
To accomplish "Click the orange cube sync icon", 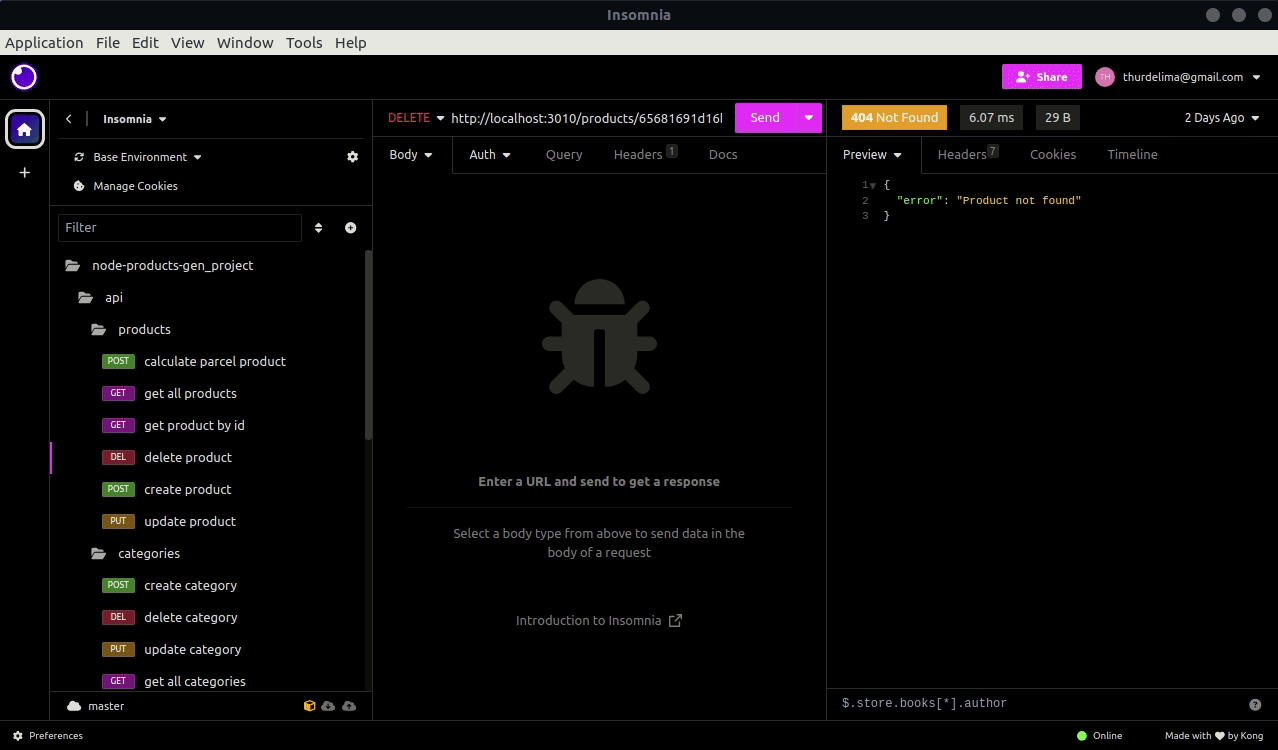I will click(x=310, y=706).
